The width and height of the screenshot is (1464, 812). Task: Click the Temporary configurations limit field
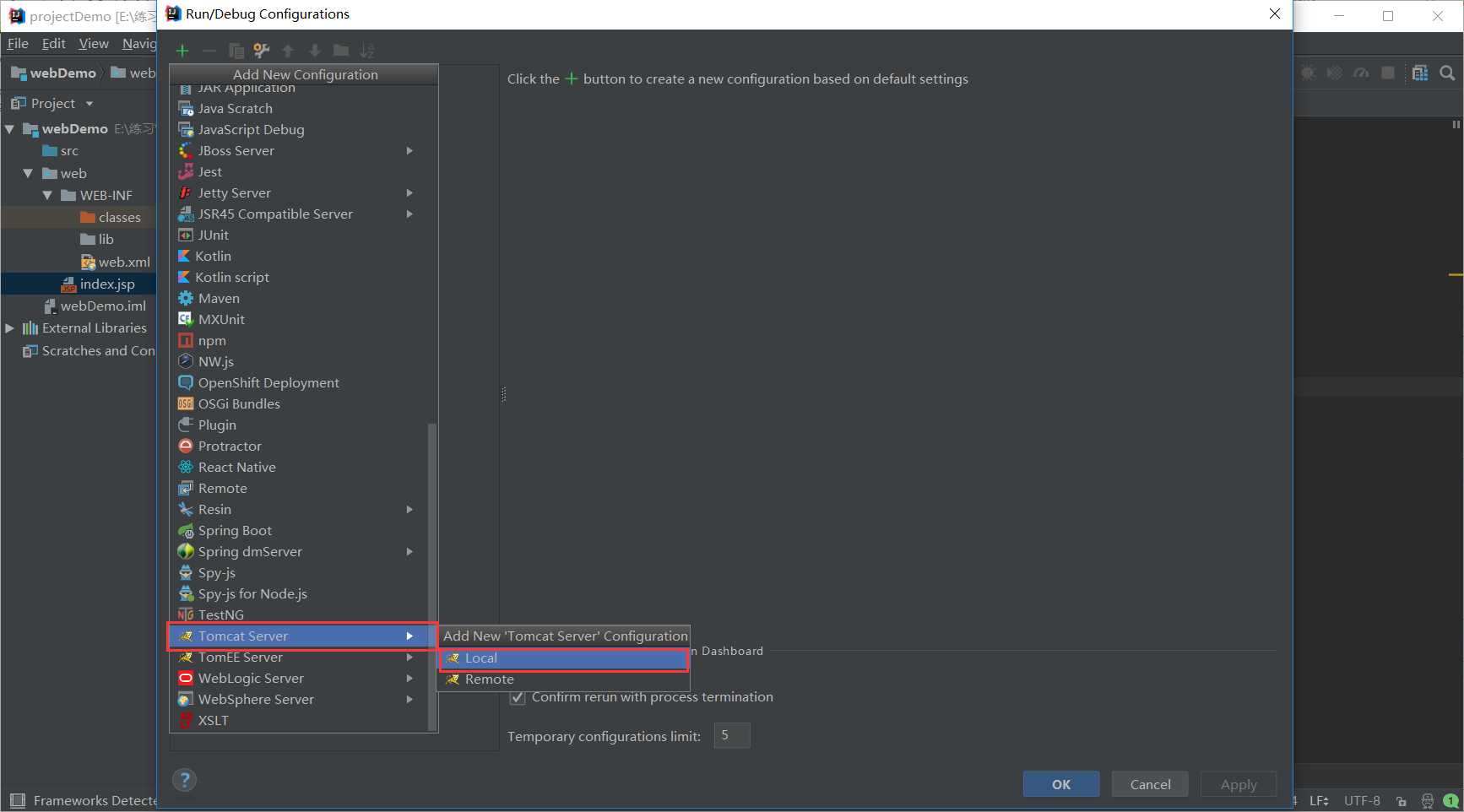tap(731, 735)
